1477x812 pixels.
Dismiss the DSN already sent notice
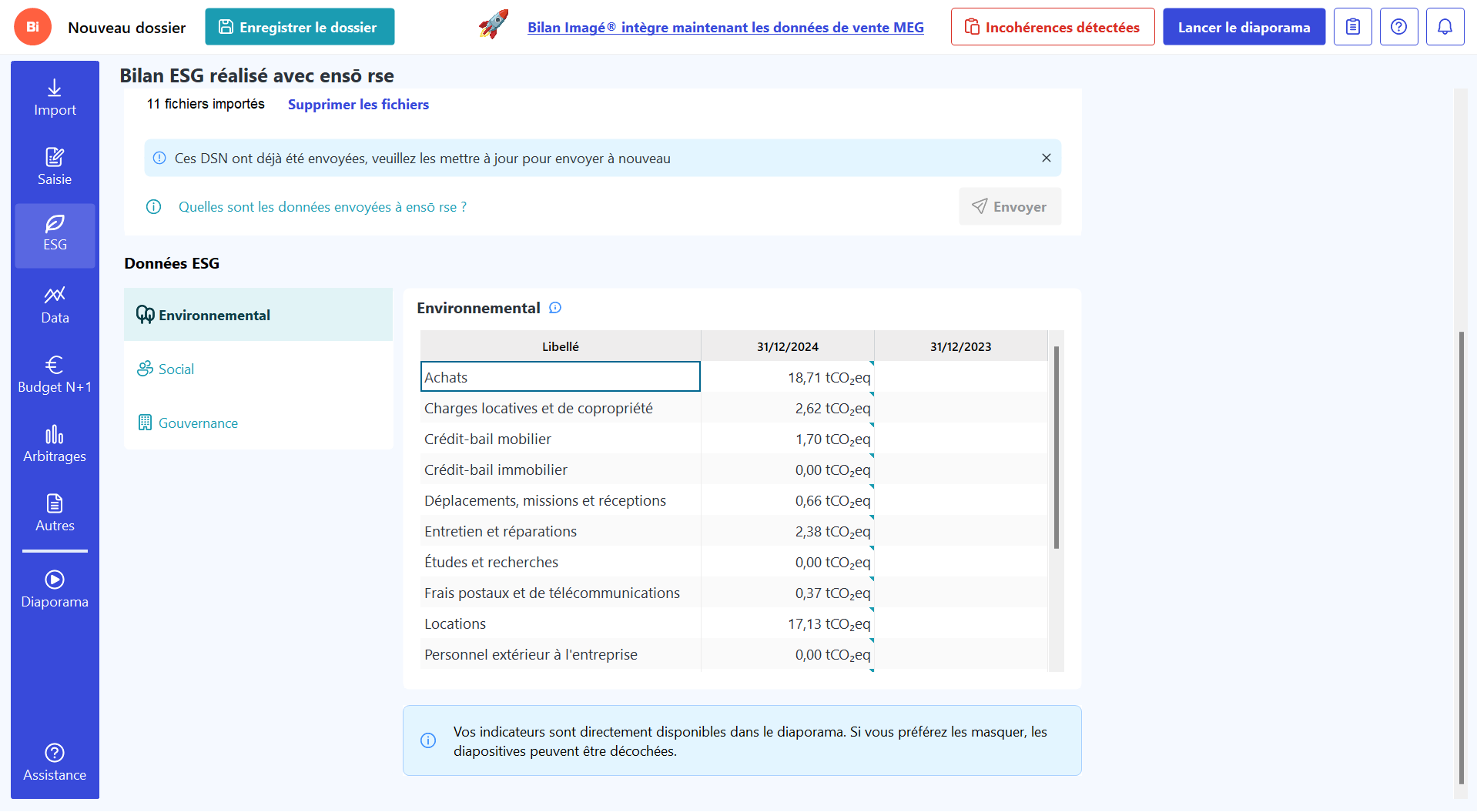(1046, 158)
